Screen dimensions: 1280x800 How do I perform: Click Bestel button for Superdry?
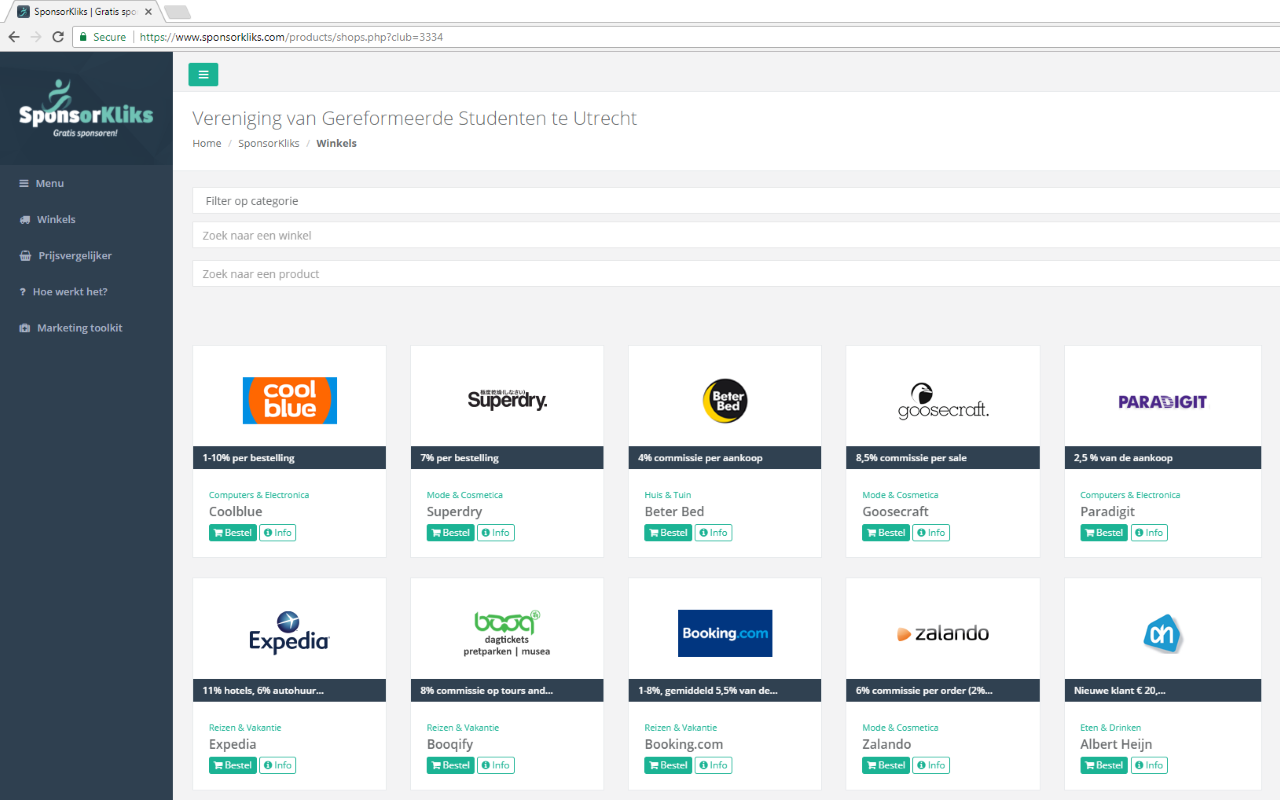click(451, 533)
